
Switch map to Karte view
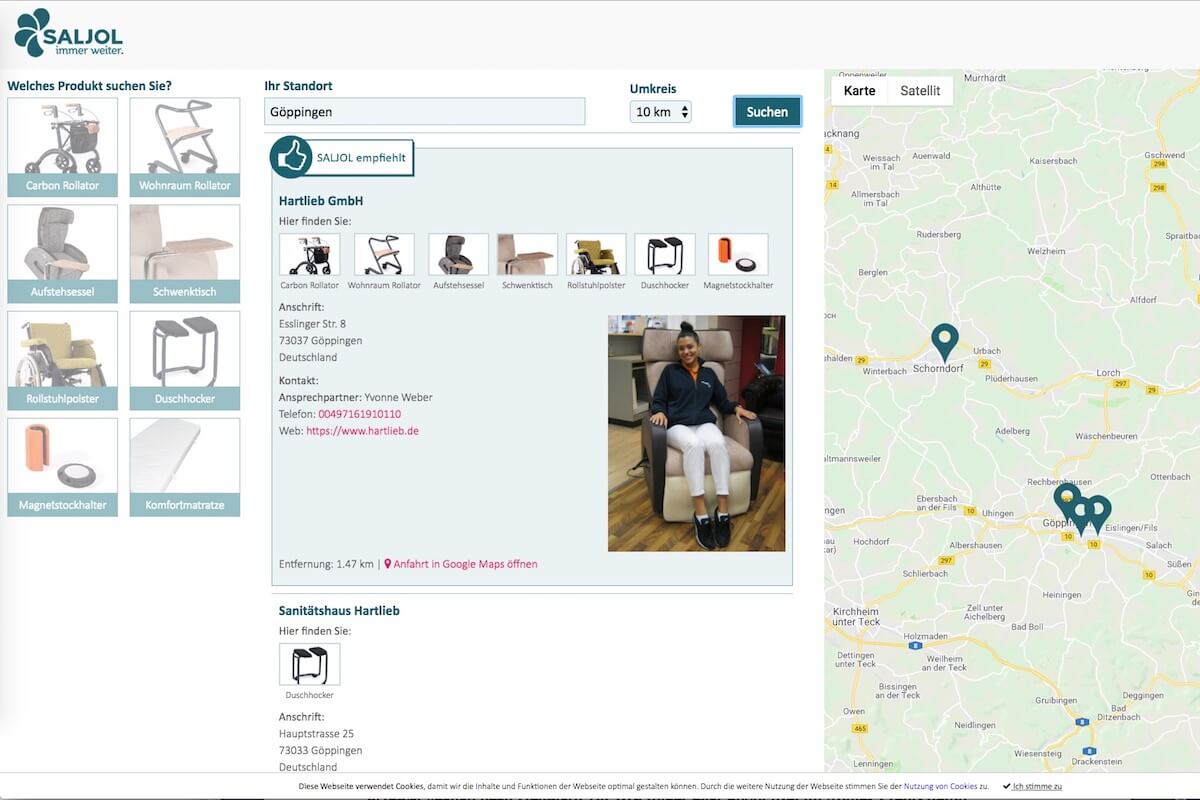tap(859, 91)
